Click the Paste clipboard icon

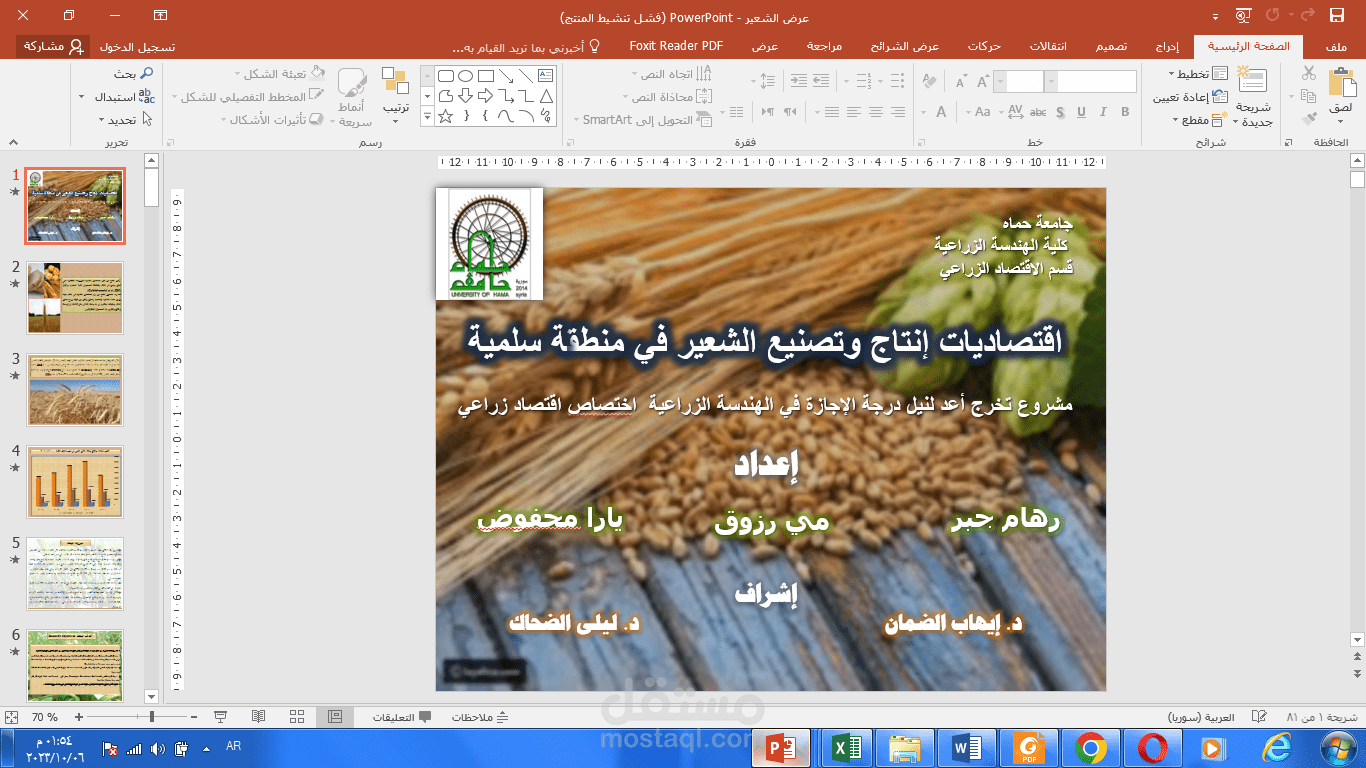coord(1342,81)
